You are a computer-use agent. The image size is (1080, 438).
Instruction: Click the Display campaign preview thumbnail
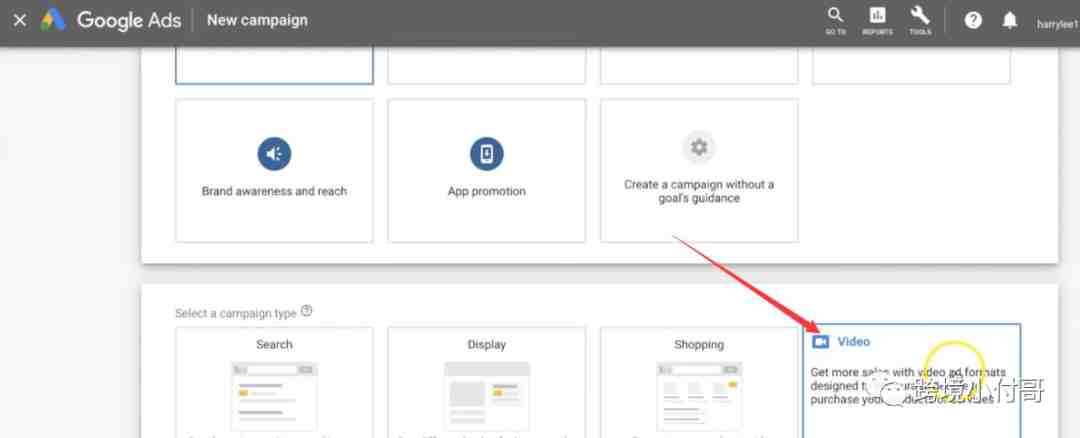486,396
